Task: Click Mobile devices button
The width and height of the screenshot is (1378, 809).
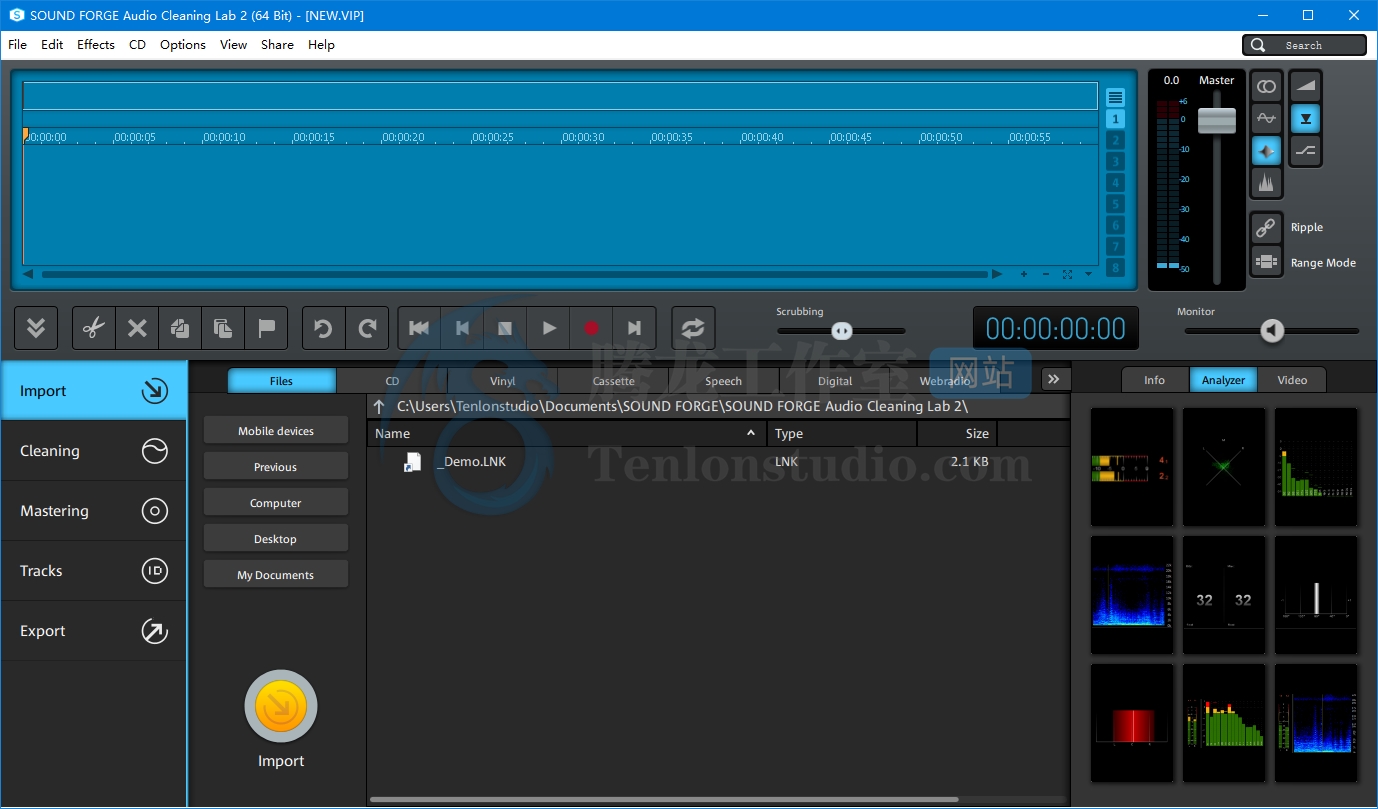Action: point(276,431)
